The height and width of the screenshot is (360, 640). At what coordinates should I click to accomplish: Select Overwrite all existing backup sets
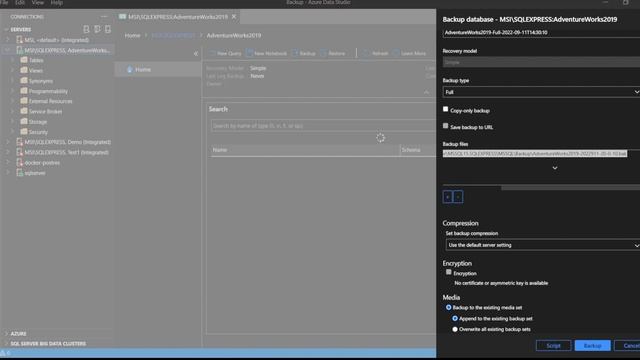pos(455,329)
